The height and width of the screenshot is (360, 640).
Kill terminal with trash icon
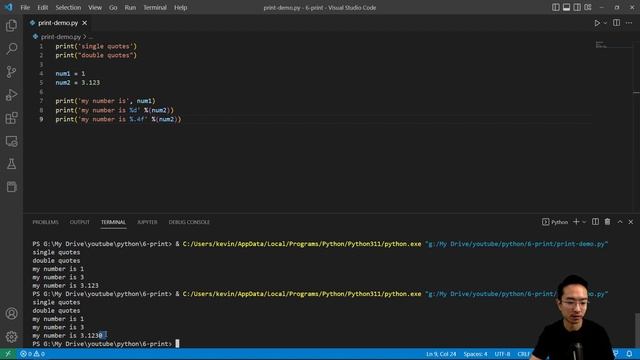[x=607, y=222]
